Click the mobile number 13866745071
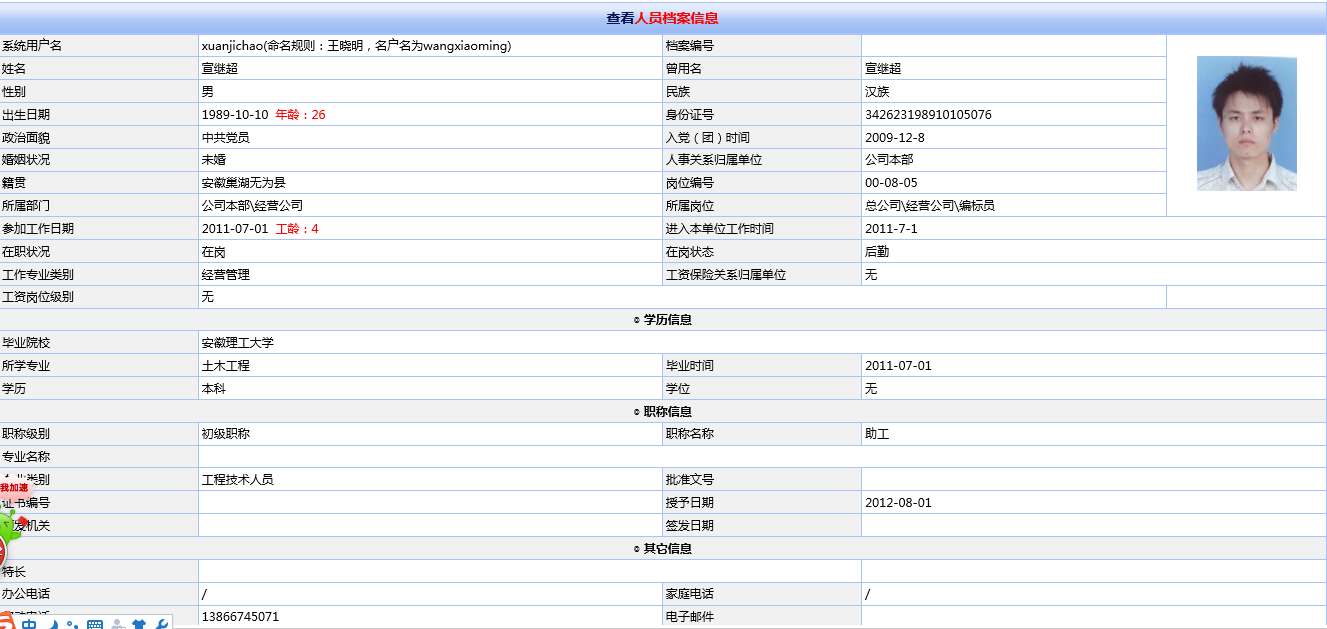Screen dimensions: 1327x629 pos(240,617)
